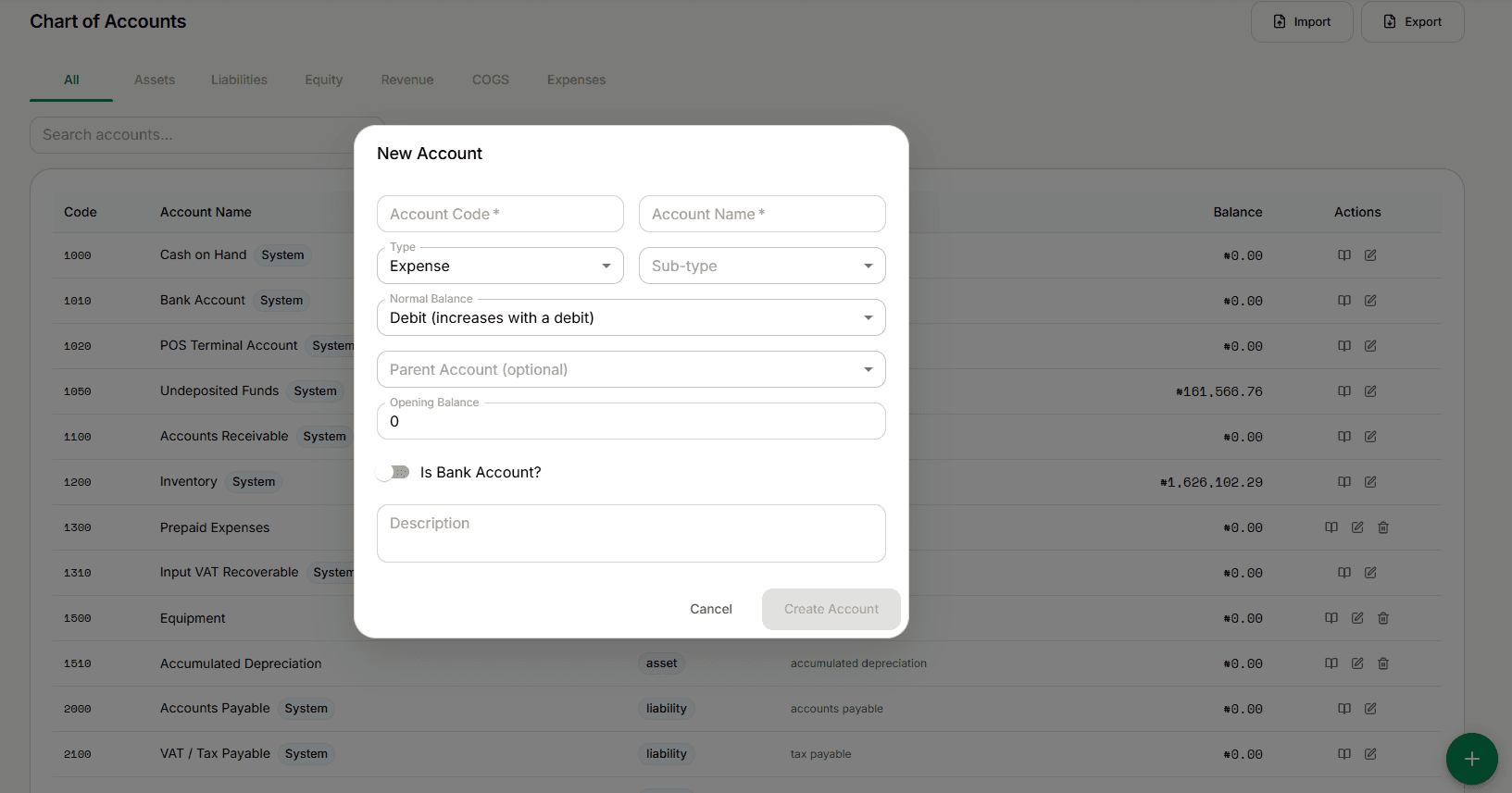
Task: Show the Revenue tab
Action: (407, 80)
